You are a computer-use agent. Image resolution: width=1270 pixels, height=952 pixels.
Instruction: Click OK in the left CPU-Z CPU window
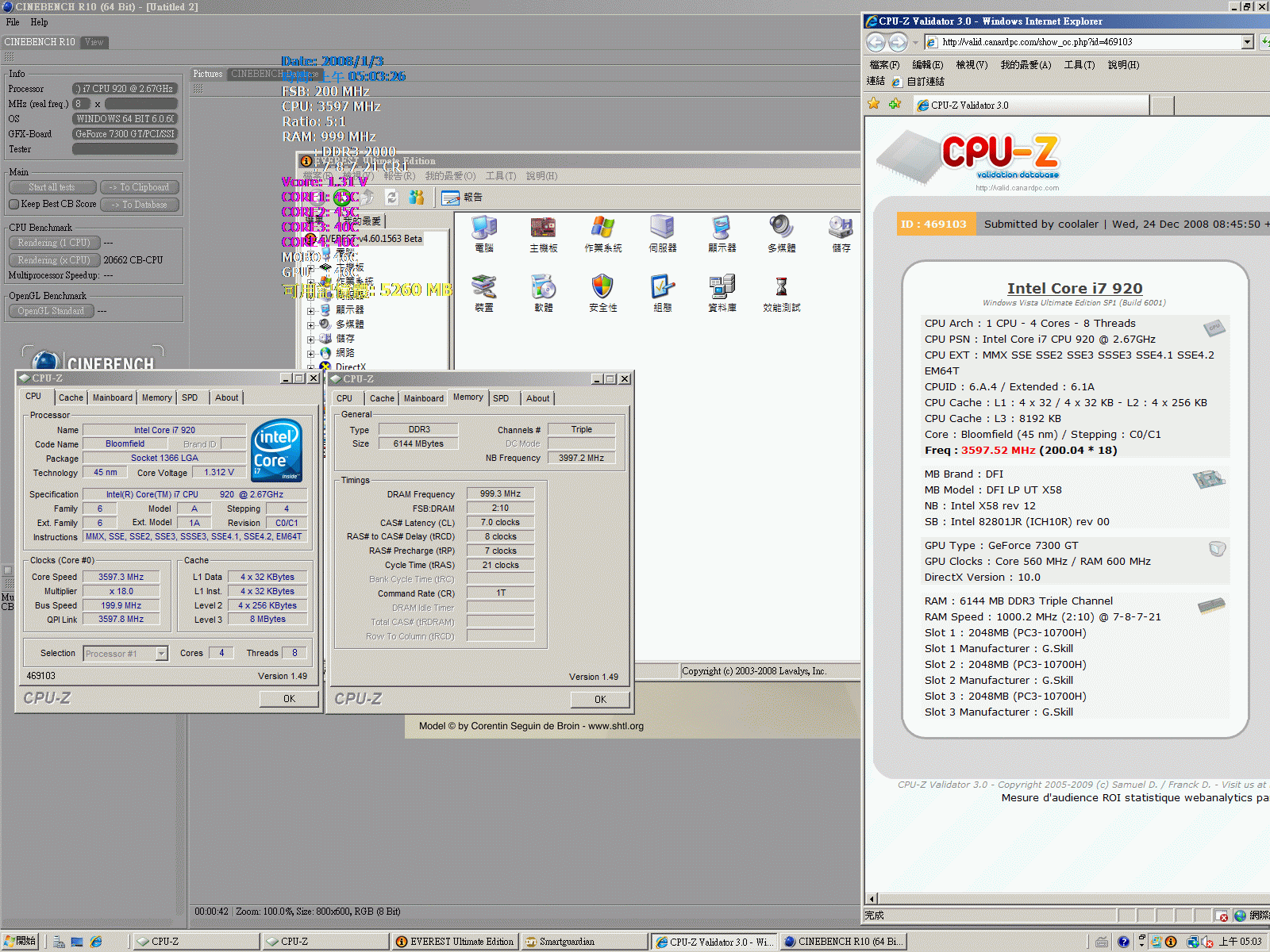pos(290,699)
